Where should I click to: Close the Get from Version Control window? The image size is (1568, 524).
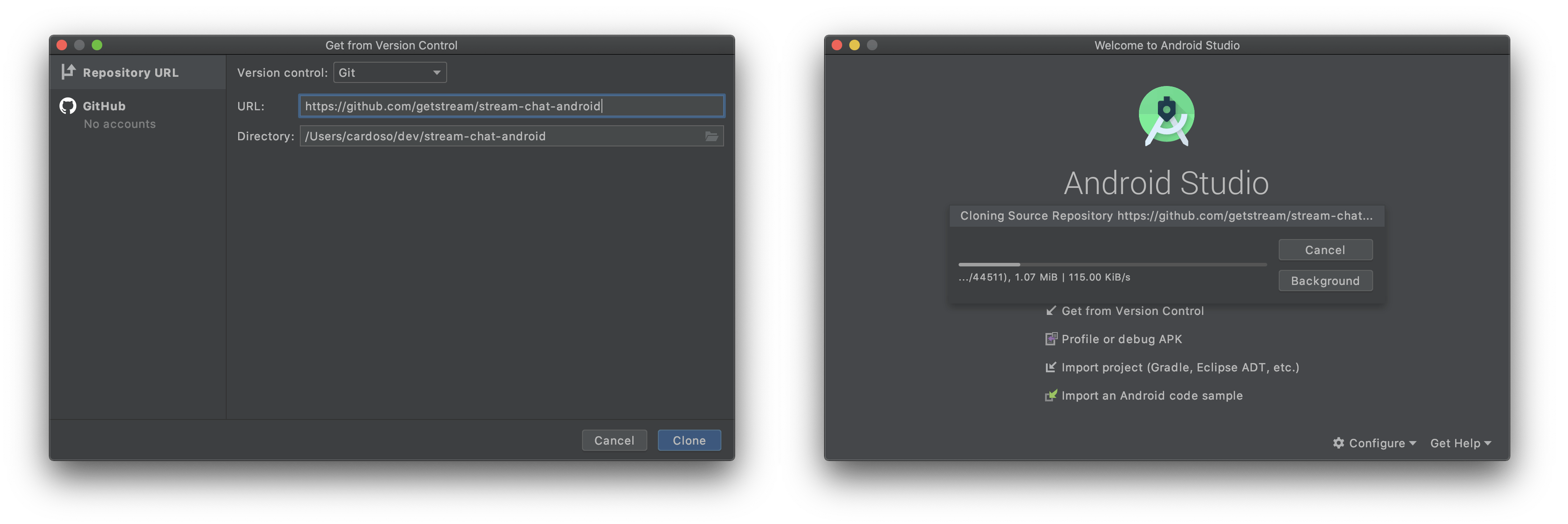(x=61, y=45)
